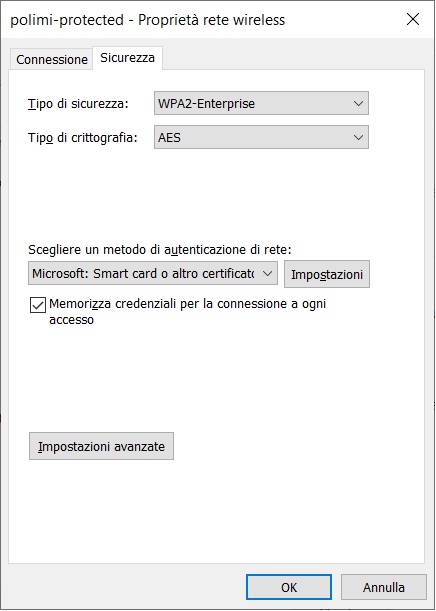Click the Memorizza credenziali per la connessione label

pos(187,311)
